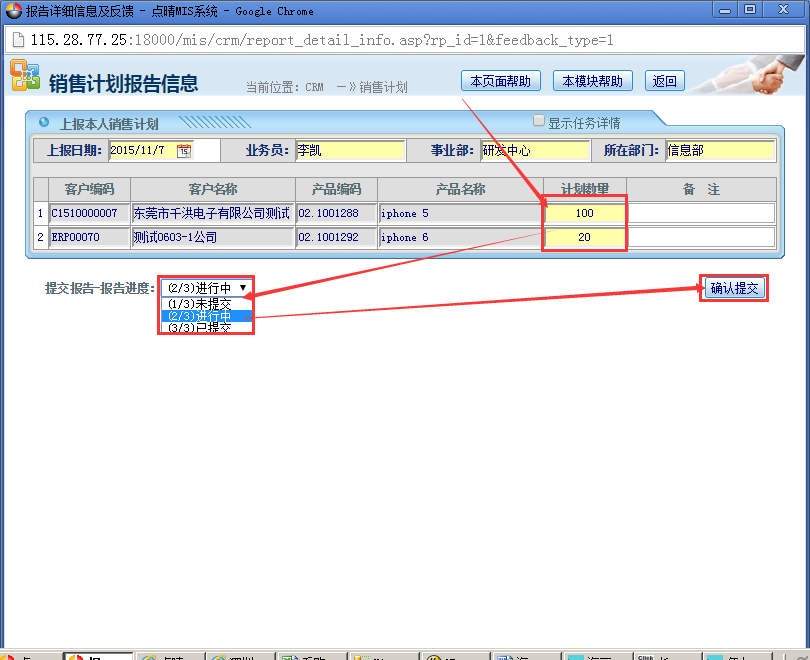This screenshot has width=810, height=660.
Task: Click the 上报日期 date field
Action: pyautogui.click(x=141, y=151)
